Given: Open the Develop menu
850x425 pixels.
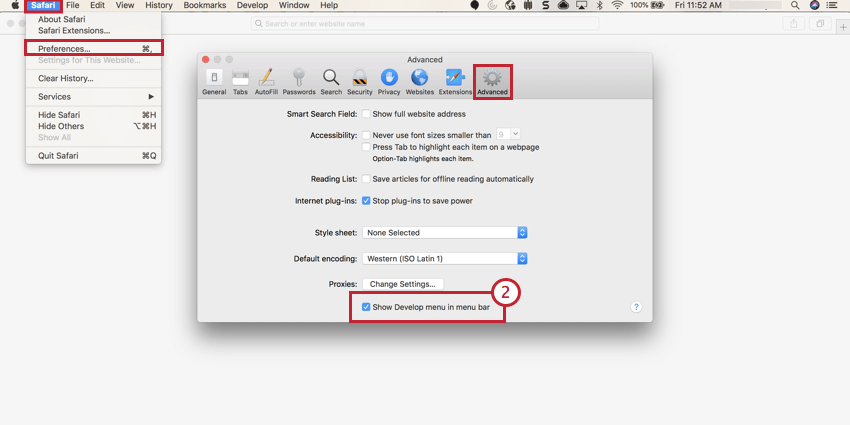Looking at the screenshot, I should 253,5.
